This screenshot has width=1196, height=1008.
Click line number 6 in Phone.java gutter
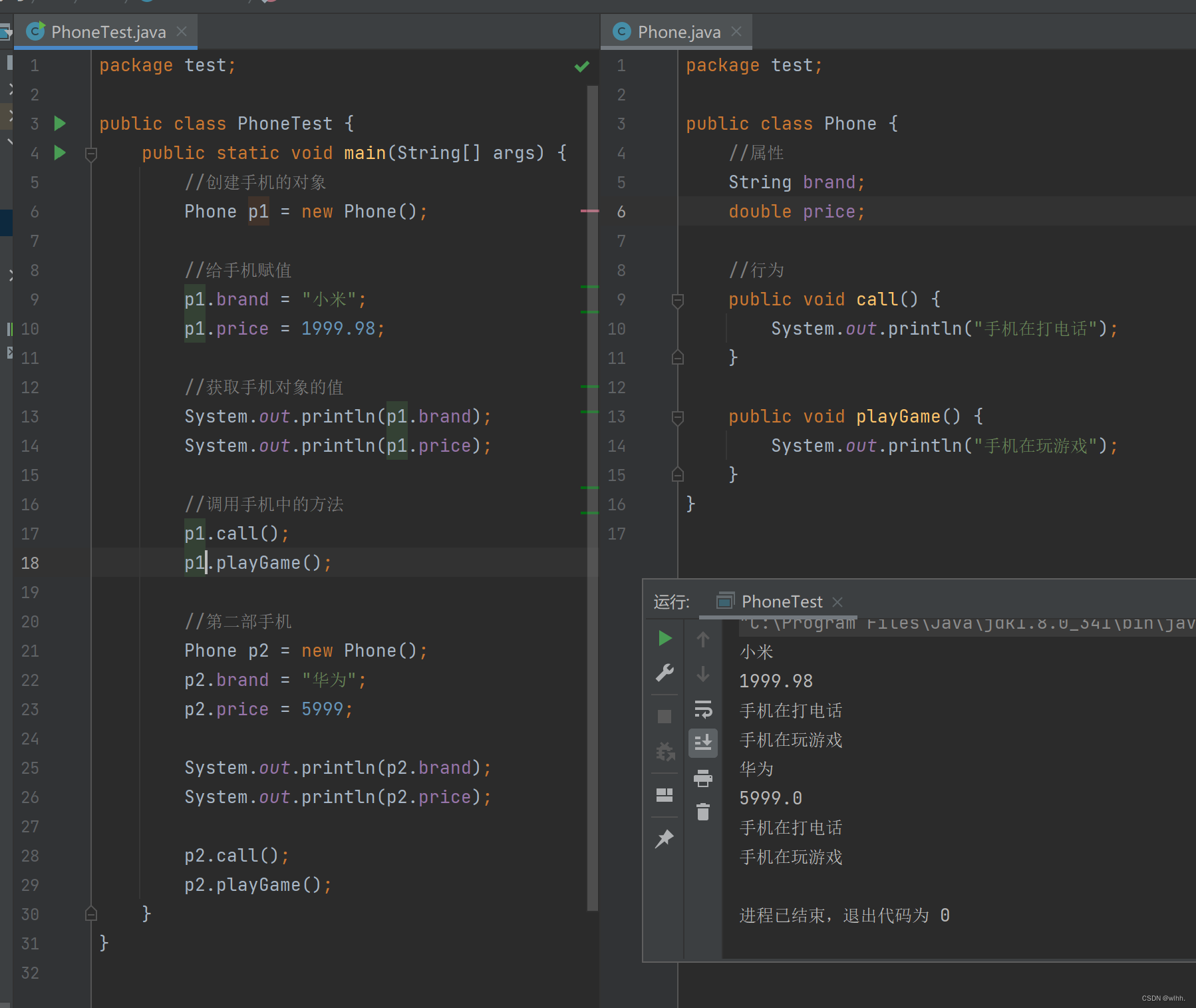[x=621, y=212]
